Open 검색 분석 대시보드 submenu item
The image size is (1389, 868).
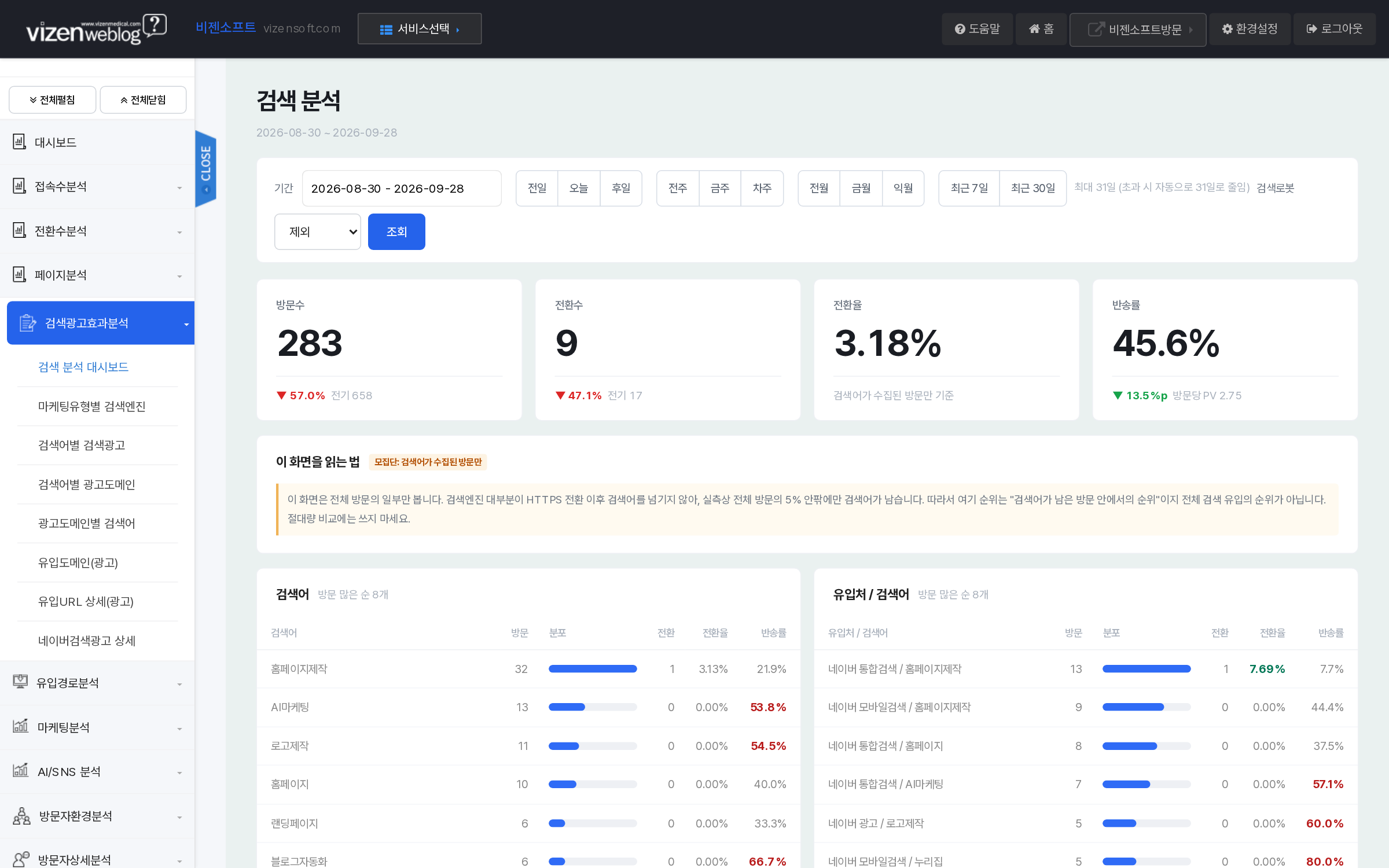pyautogui.click(x=83, y=367)
